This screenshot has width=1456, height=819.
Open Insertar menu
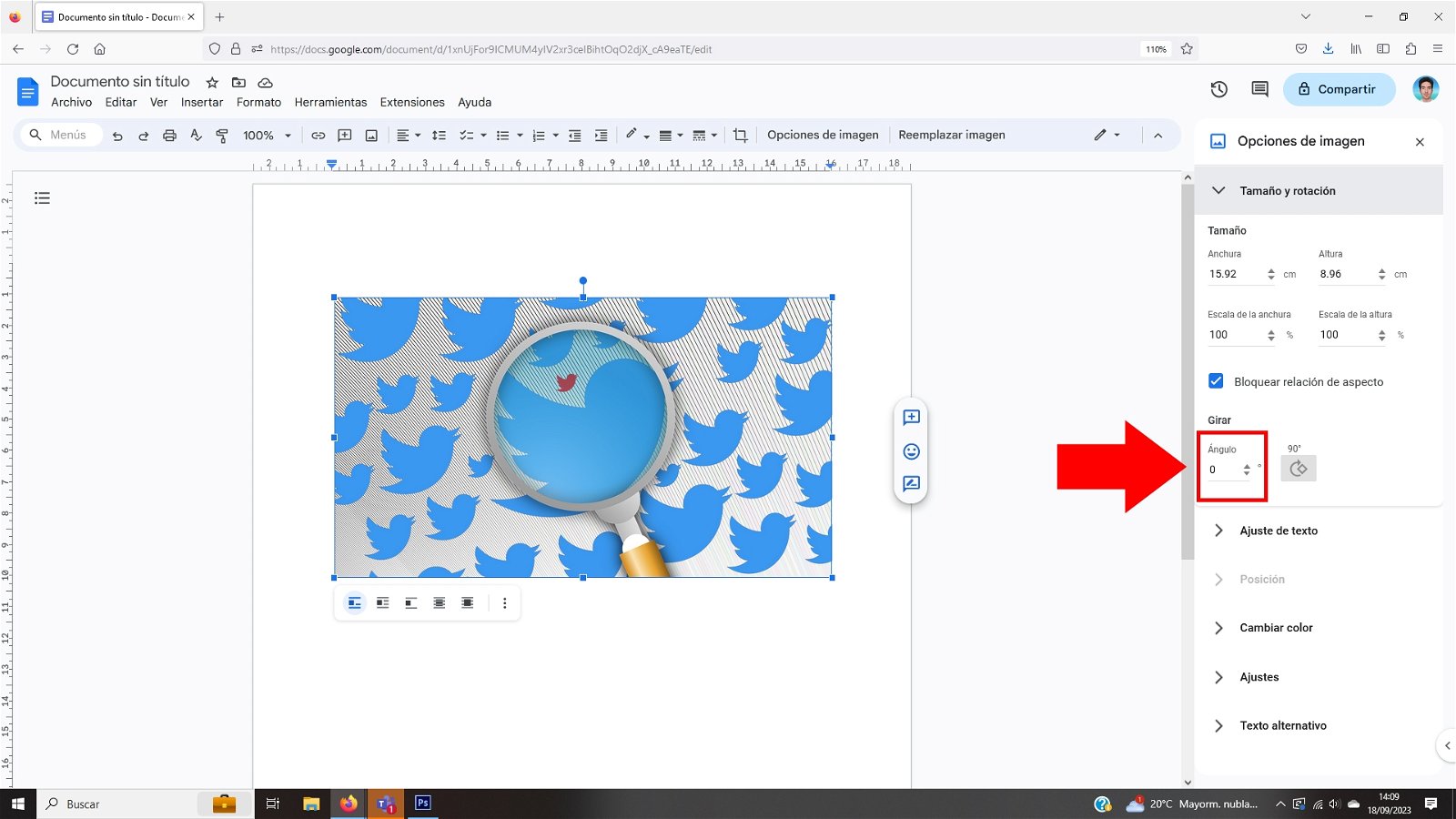[x=202, y=103]
